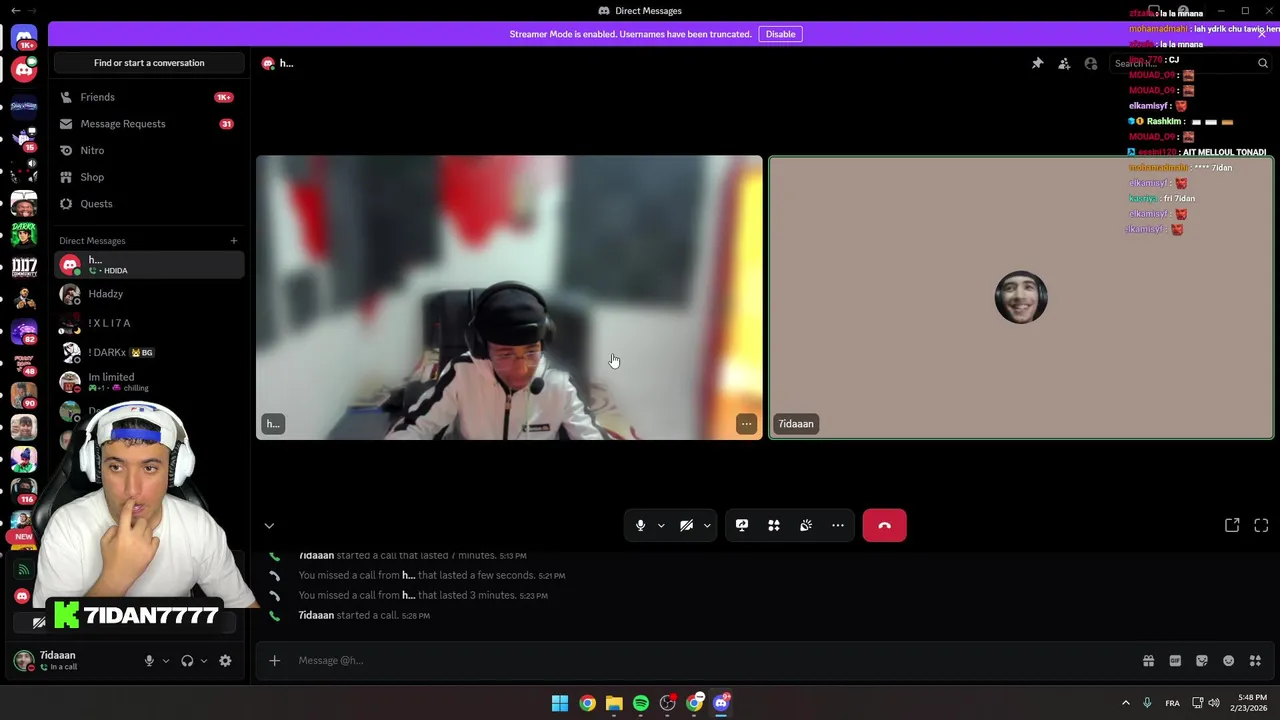
Task: Open input device dropdown in user panel
Action: (x=166, y=660)
